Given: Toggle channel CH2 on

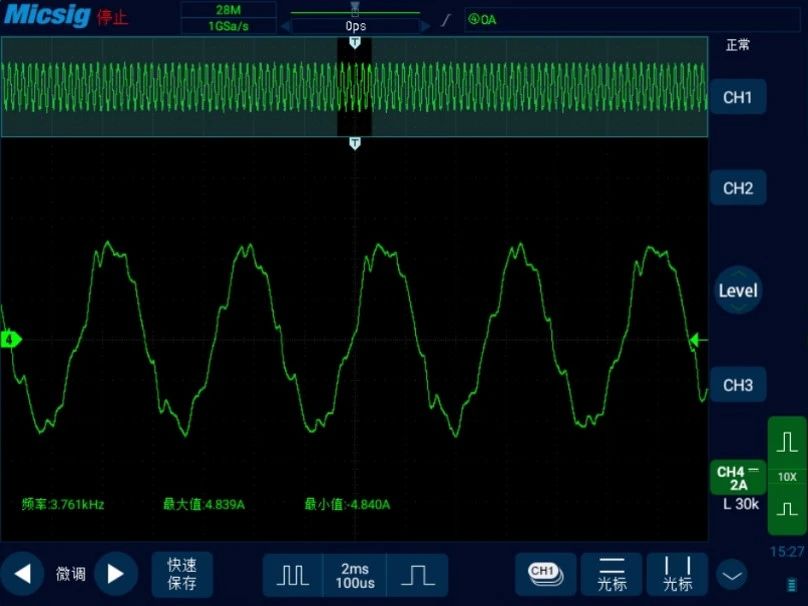Looking at the screenshot, I should pos(737,188).
